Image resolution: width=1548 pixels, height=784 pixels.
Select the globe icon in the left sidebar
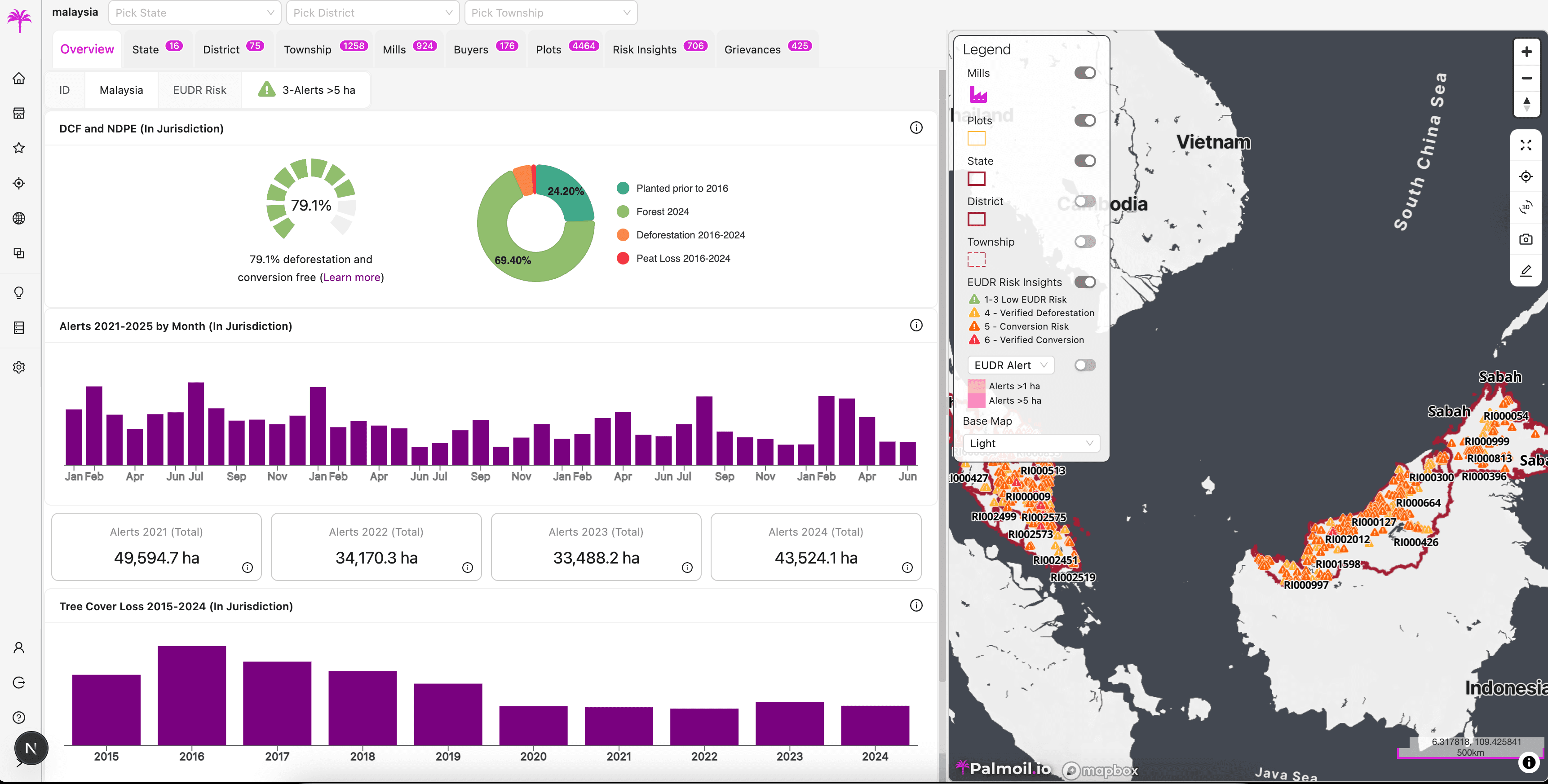tap(18, 218)
